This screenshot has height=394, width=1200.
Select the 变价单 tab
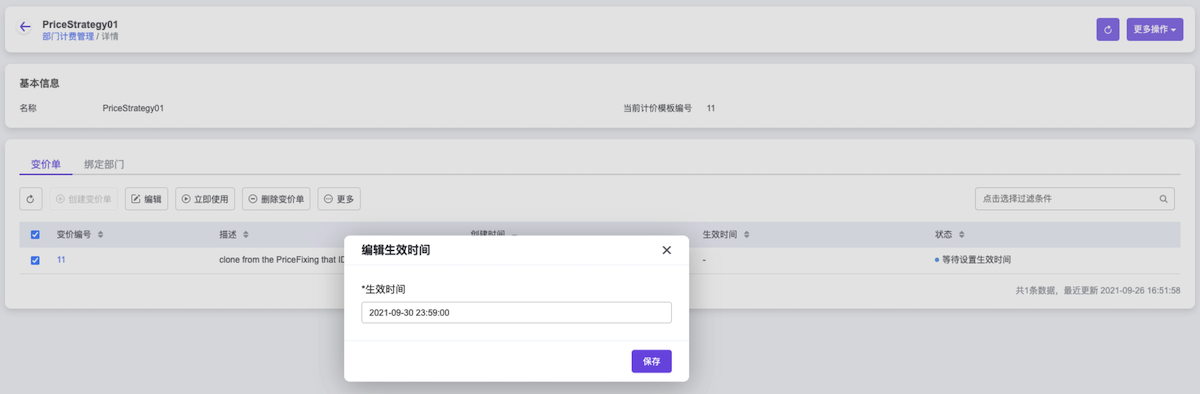(45, 163)
